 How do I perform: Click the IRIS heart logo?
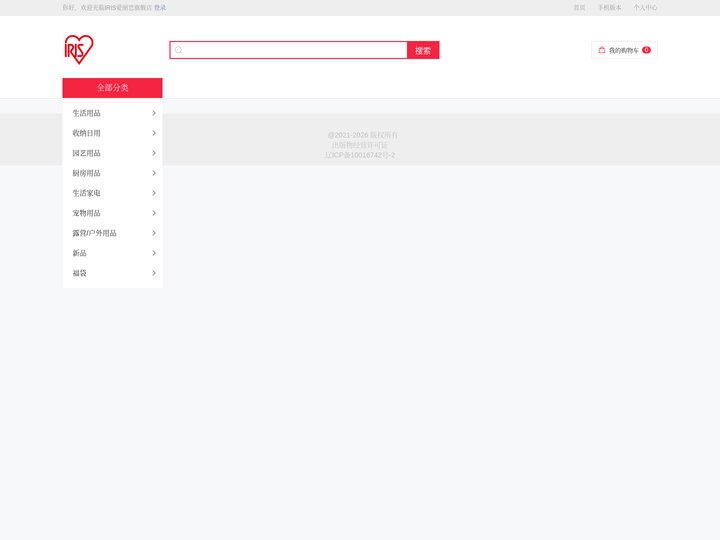[x=79, y=50]
